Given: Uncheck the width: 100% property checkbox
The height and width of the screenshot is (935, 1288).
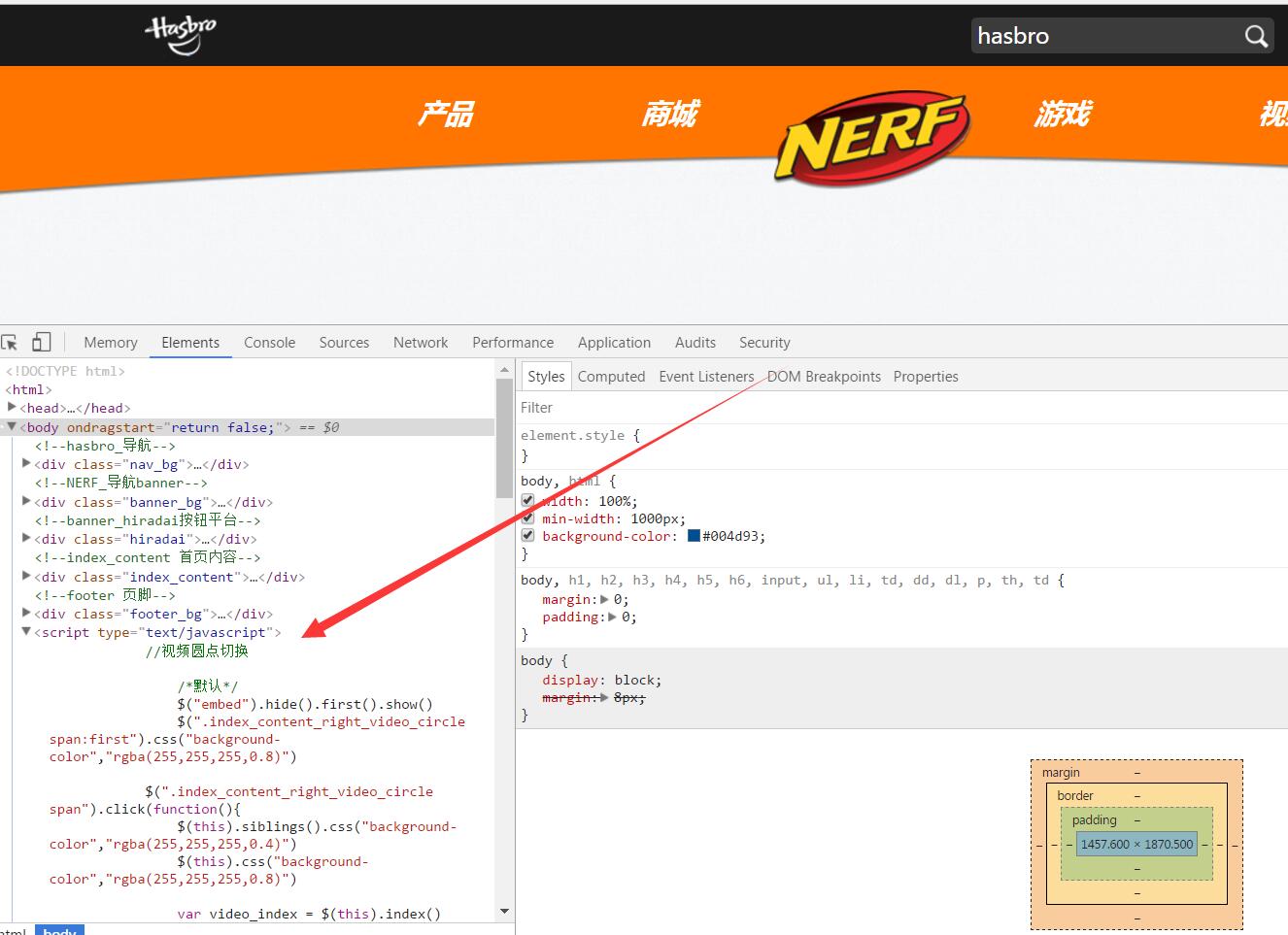Looking at the screenshot, I should pyautogui.click(x=527, y=501).
